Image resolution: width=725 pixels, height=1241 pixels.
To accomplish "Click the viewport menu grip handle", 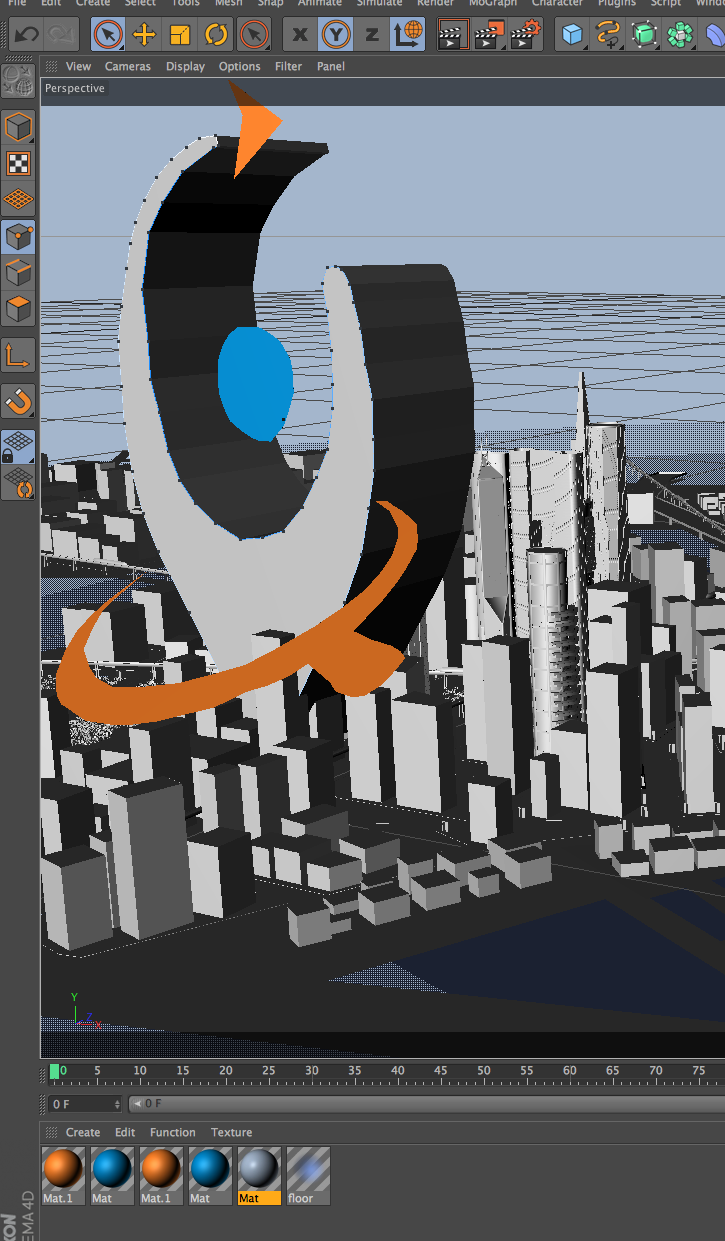I will (51, 66).
